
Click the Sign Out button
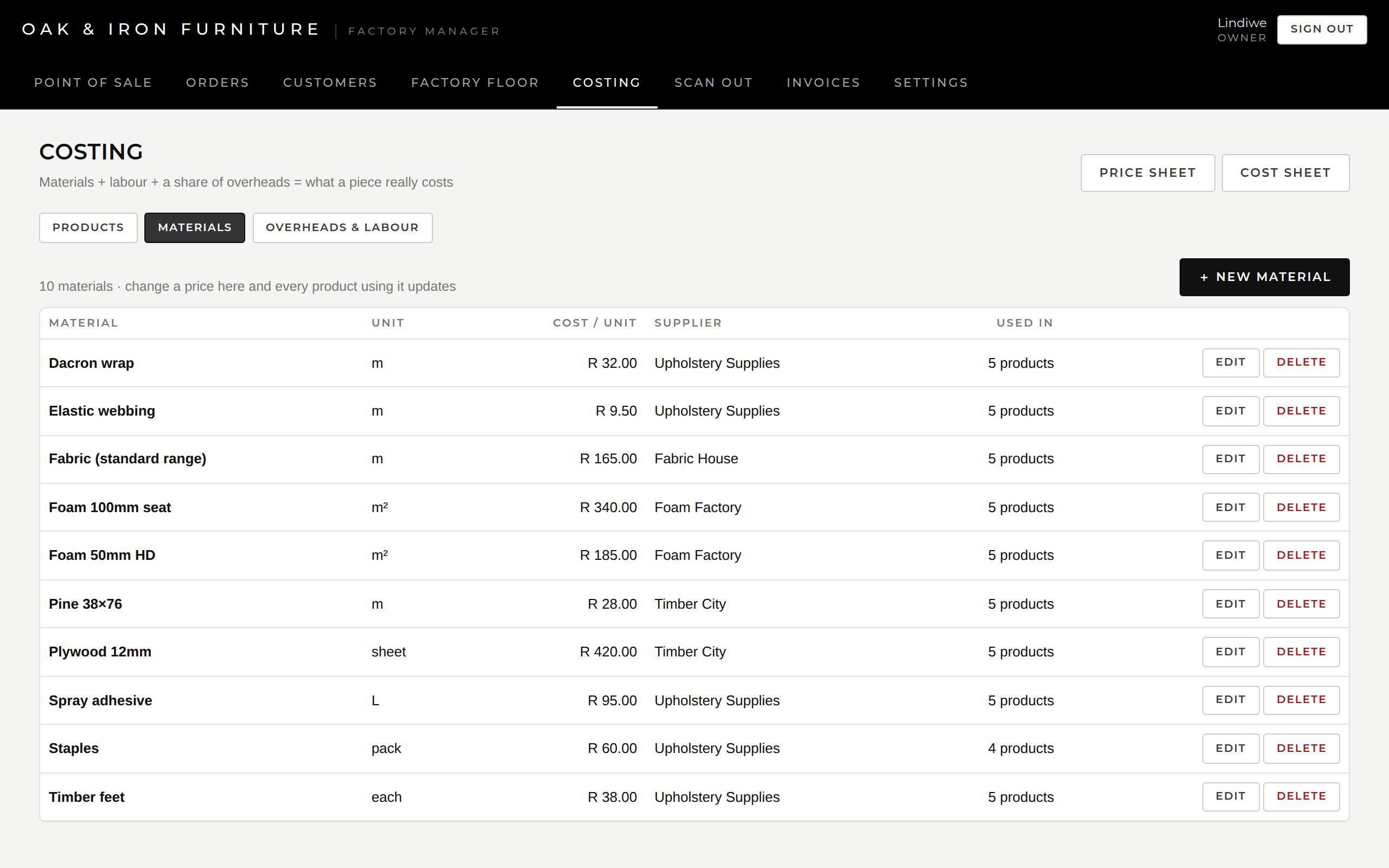(x=1321, y=29)
